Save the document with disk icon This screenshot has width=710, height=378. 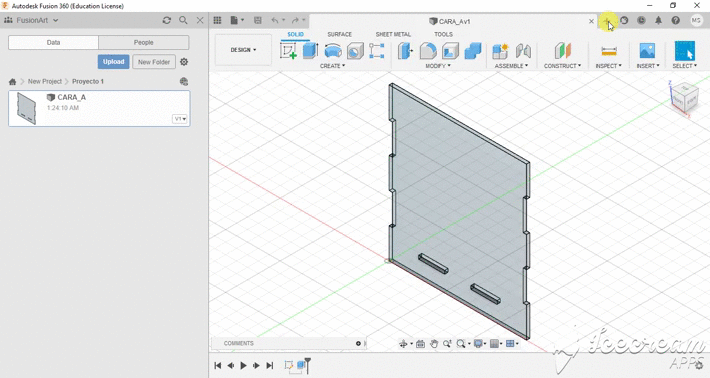[258, 20]
